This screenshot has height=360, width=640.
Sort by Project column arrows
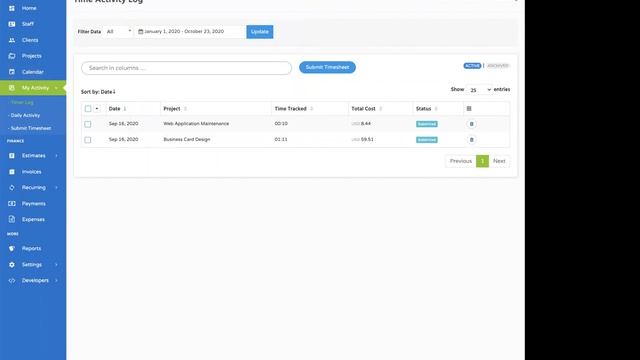click(185, 109)
